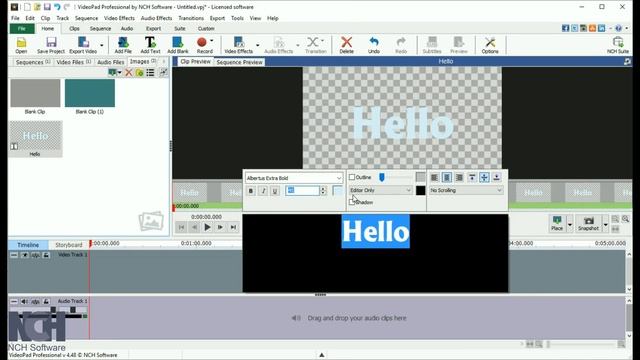This screenshot has height=360, width=640.
Task: Toggle Bold formatting for the text
Action: 251,191
